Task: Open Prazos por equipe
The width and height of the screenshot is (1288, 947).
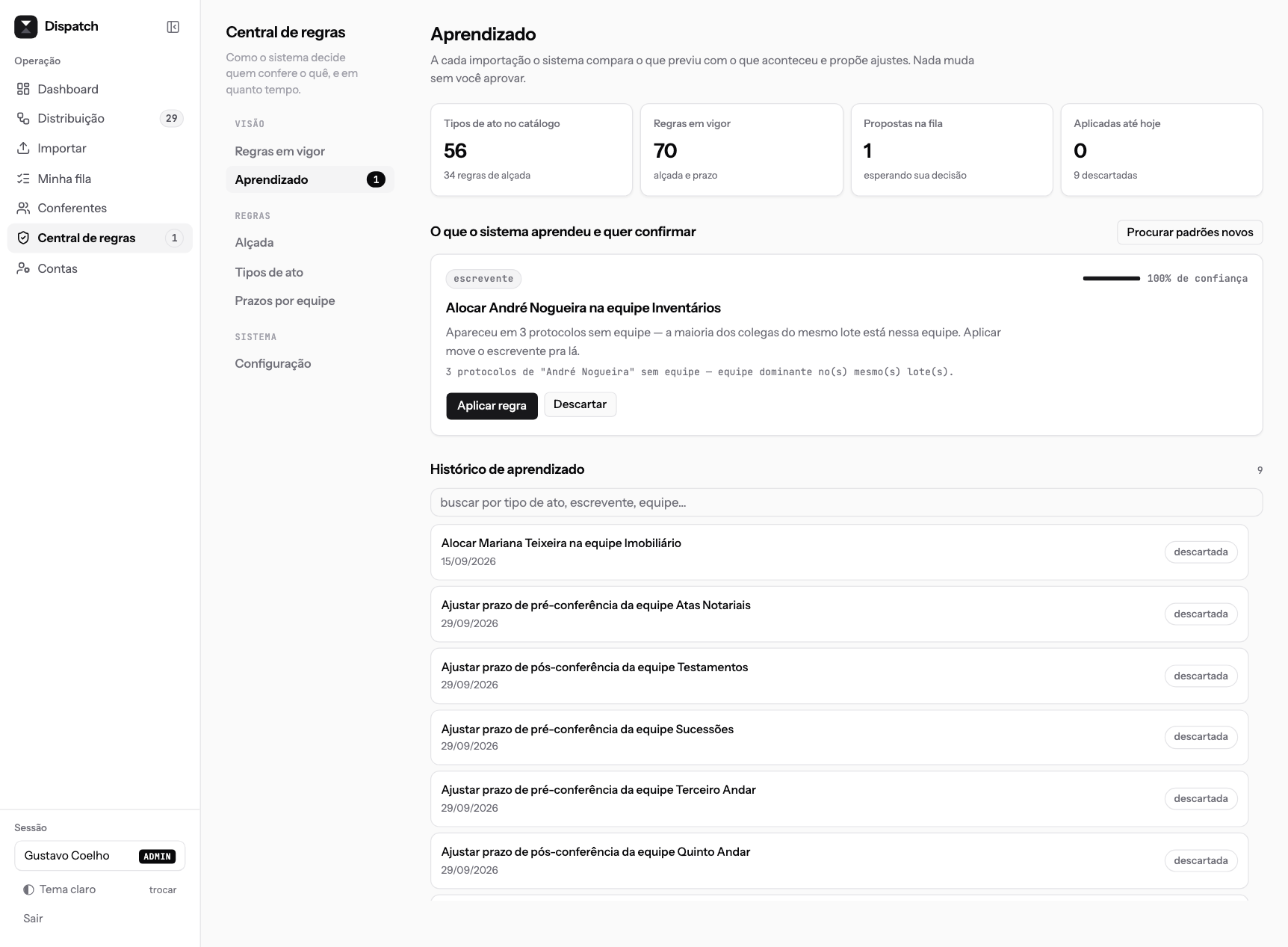Action: coord(309,300)
